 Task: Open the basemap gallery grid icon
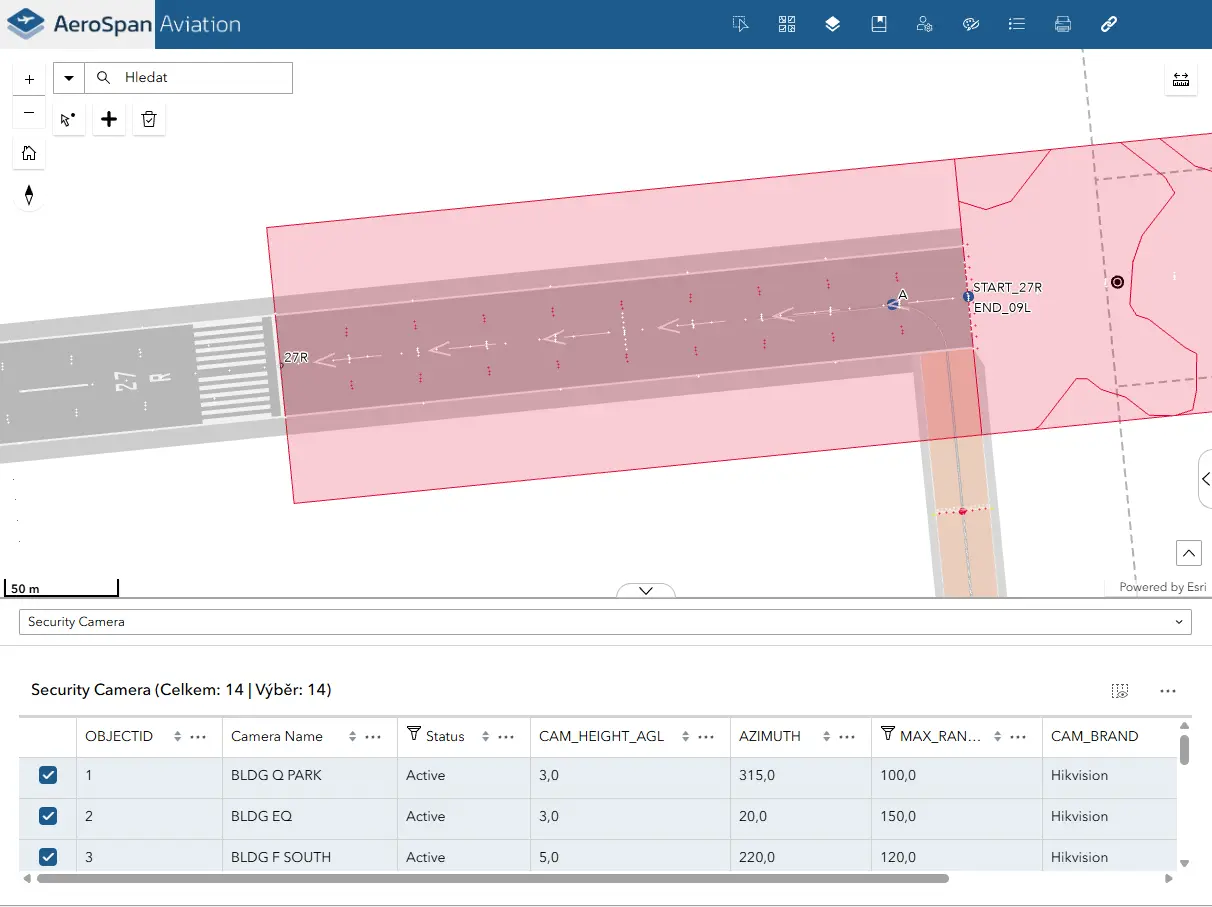click(x=787, y=24)
